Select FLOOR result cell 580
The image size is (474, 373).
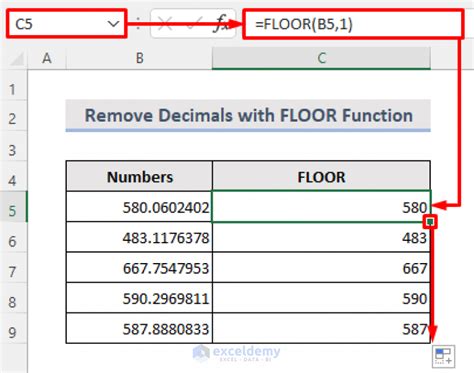[321, 207]
